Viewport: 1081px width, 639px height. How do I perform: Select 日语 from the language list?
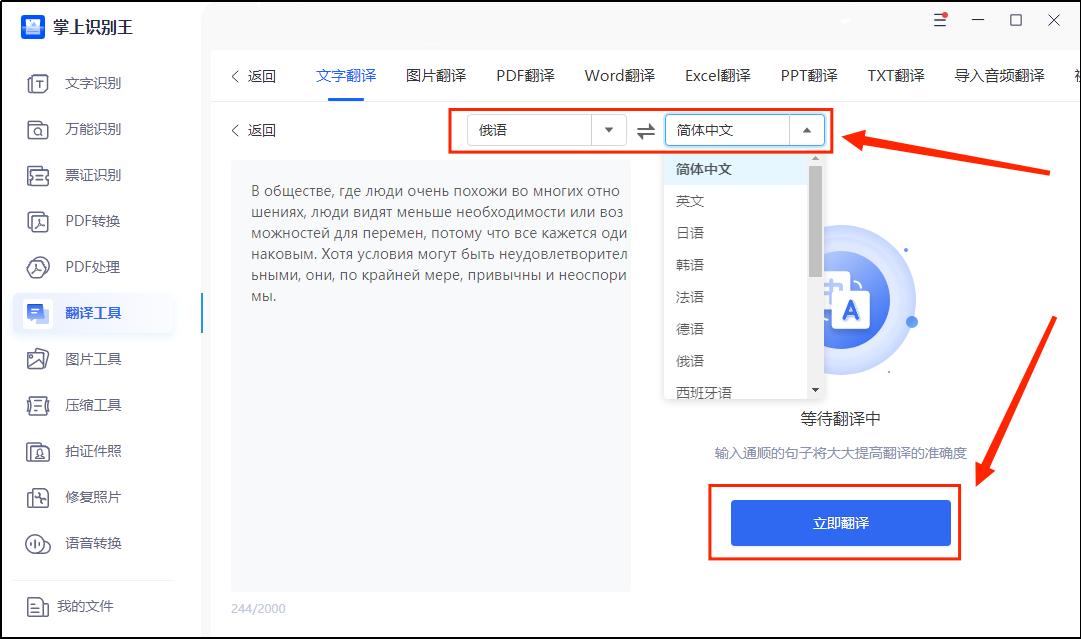coord(691,233)
